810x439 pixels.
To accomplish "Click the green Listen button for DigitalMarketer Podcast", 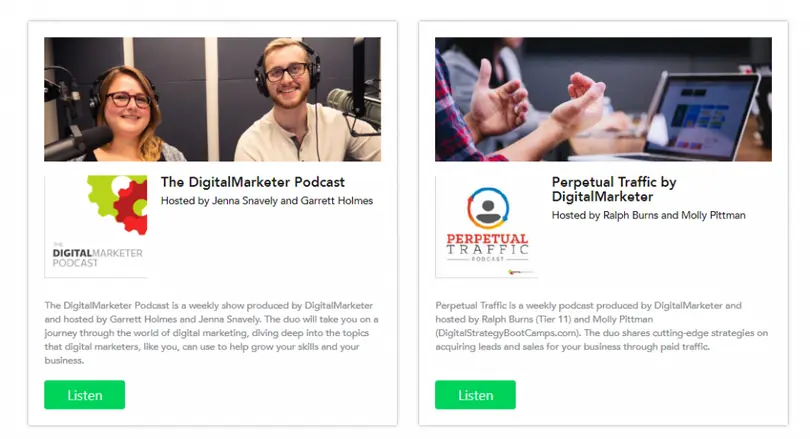I will tap(84, 395).
